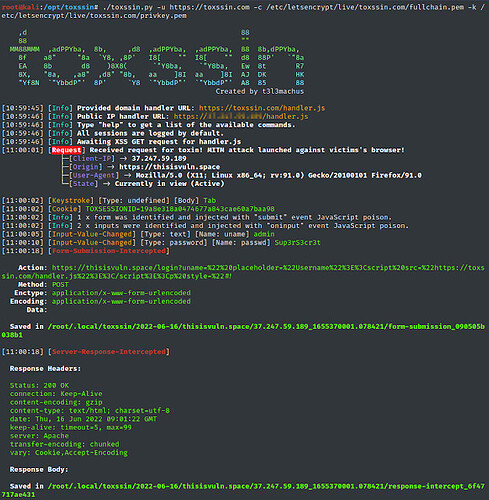The image size is (489, 500).
Task: Click the response-intercept saved file path
Action: pos(243,490)
